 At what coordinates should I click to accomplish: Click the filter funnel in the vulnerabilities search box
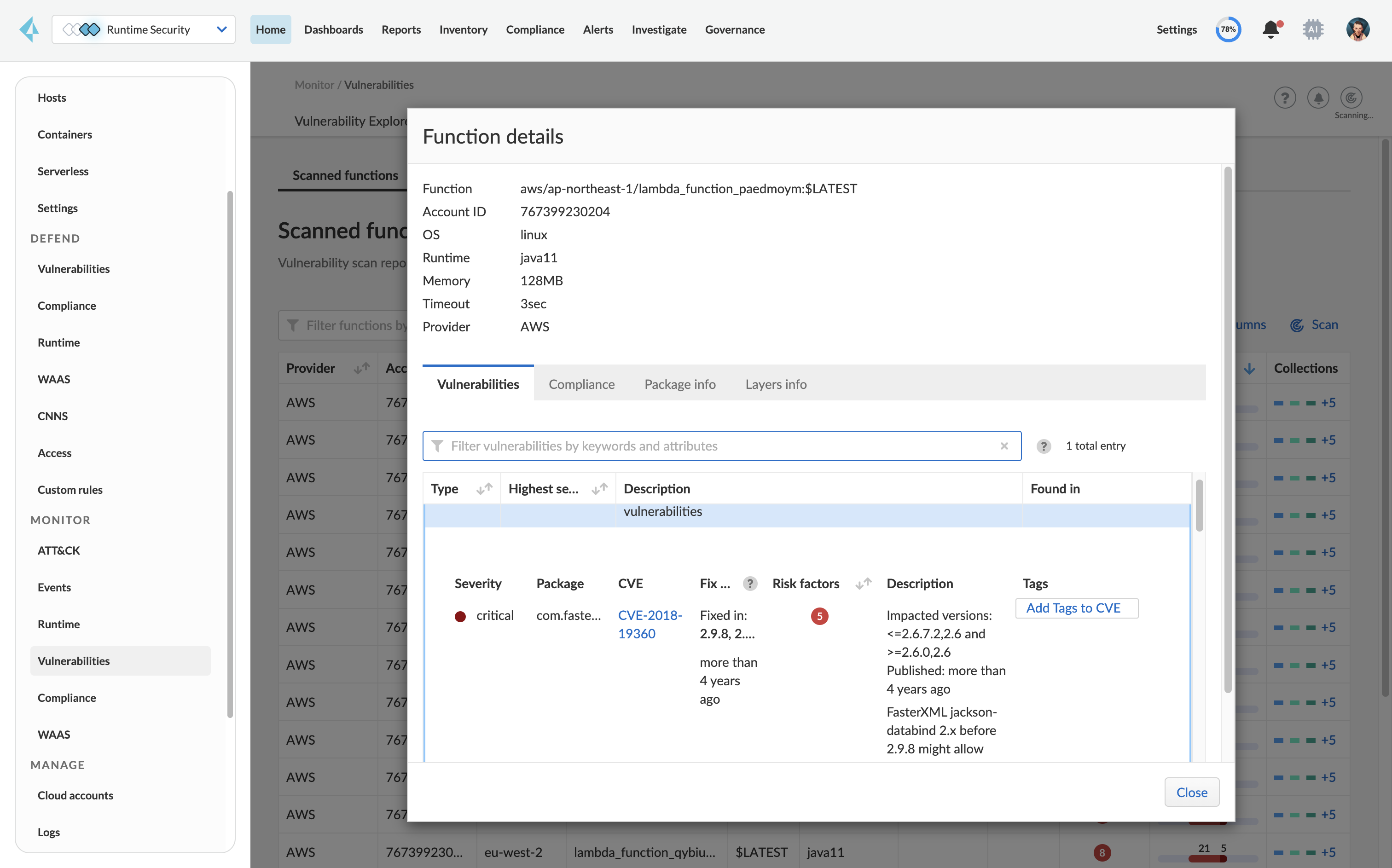click(x=438, y=446)
